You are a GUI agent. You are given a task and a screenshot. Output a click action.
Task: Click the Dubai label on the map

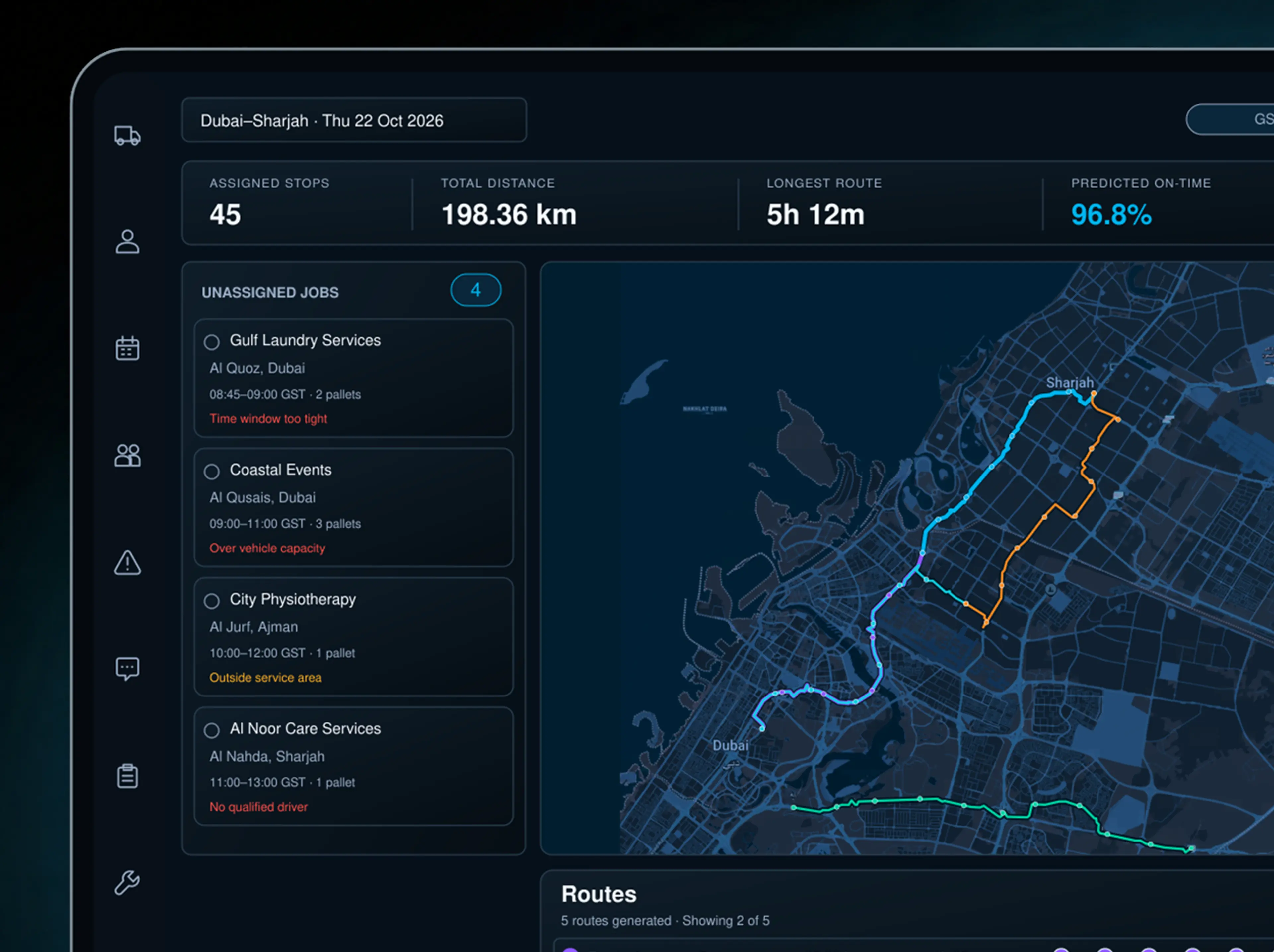coord(730,745)
